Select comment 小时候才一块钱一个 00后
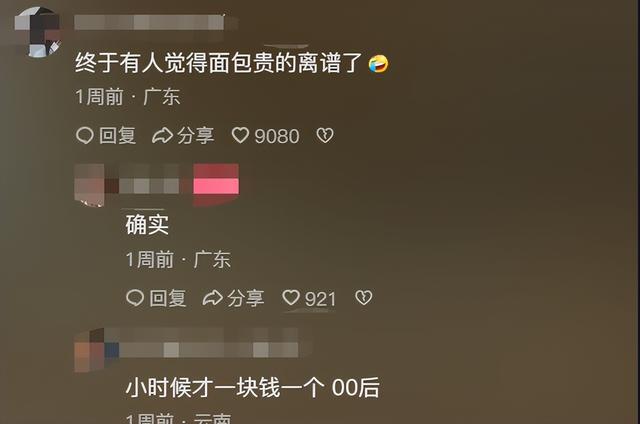This screenshot has width=640, height=424. (x=253, y=387)
